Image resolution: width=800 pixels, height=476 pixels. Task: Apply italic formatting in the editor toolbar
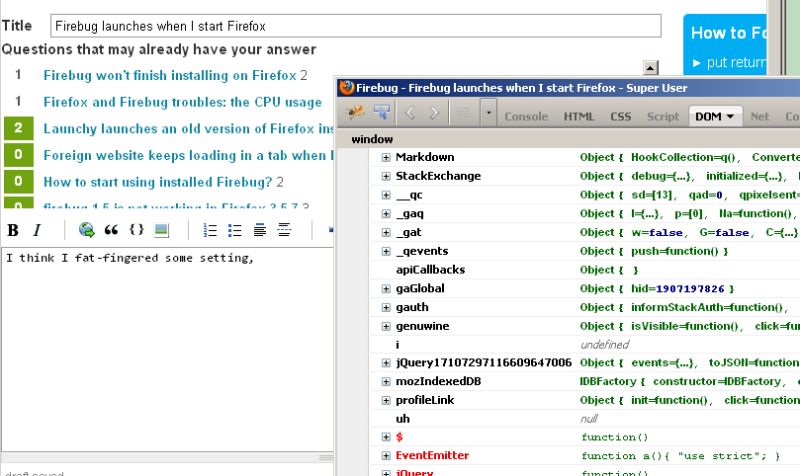37,231
